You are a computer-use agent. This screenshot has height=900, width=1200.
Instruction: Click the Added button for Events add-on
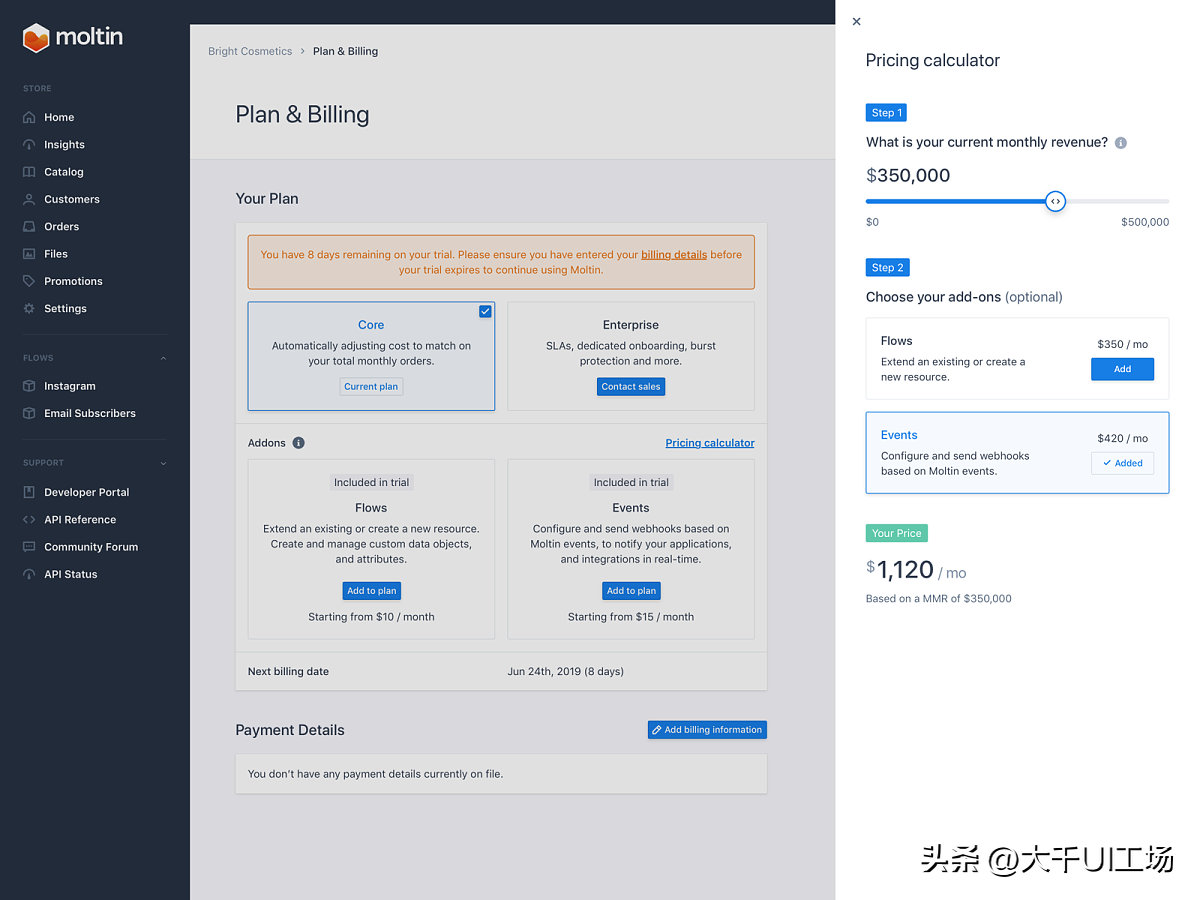click(1122, 463)
